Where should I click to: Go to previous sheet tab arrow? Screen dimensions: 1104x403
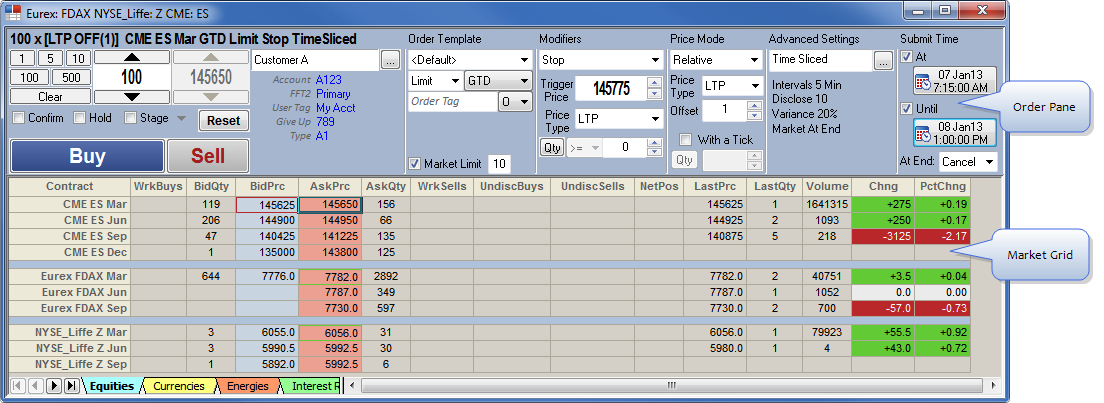35,385
